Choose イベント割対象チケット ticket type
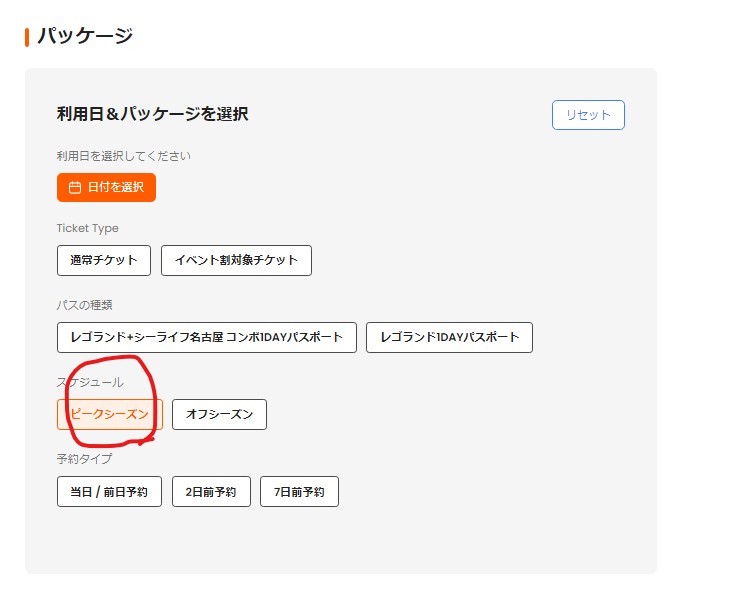 point(236,260)
